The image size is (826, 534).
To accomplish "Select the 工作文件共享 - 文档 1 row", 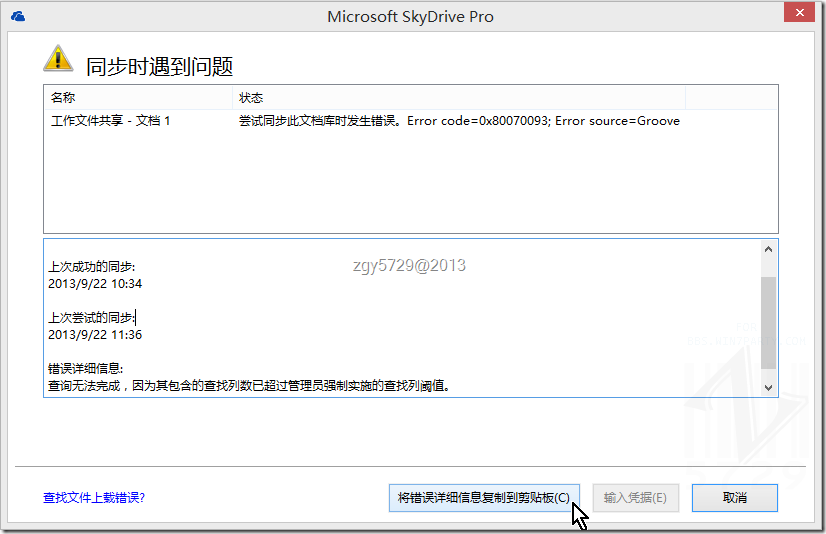I will pos(410,121).
